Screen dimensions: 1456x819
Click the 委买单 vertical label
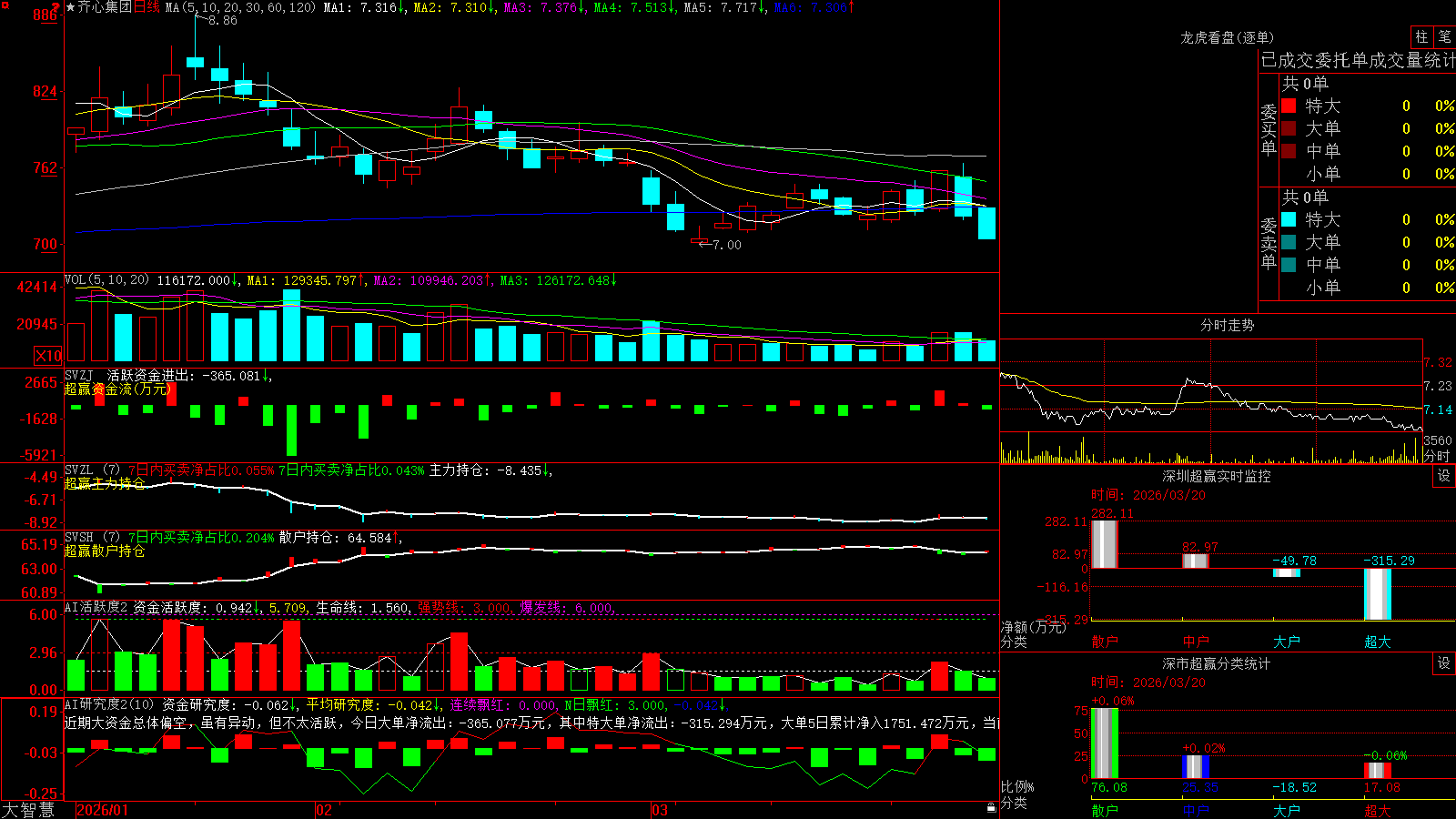(1269, 129)
